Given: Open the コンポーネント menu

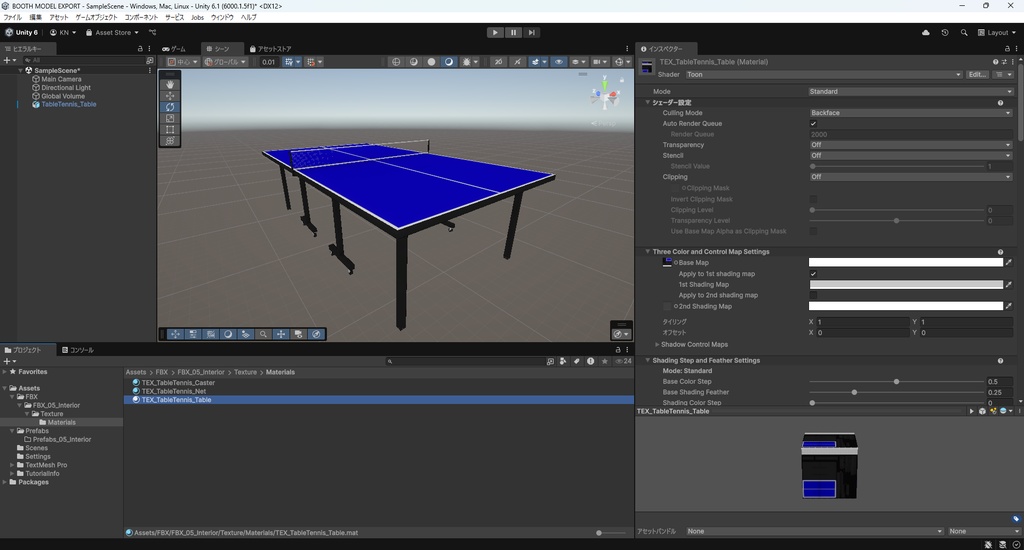Looking at the screenshot, I should tap(141, 17).
